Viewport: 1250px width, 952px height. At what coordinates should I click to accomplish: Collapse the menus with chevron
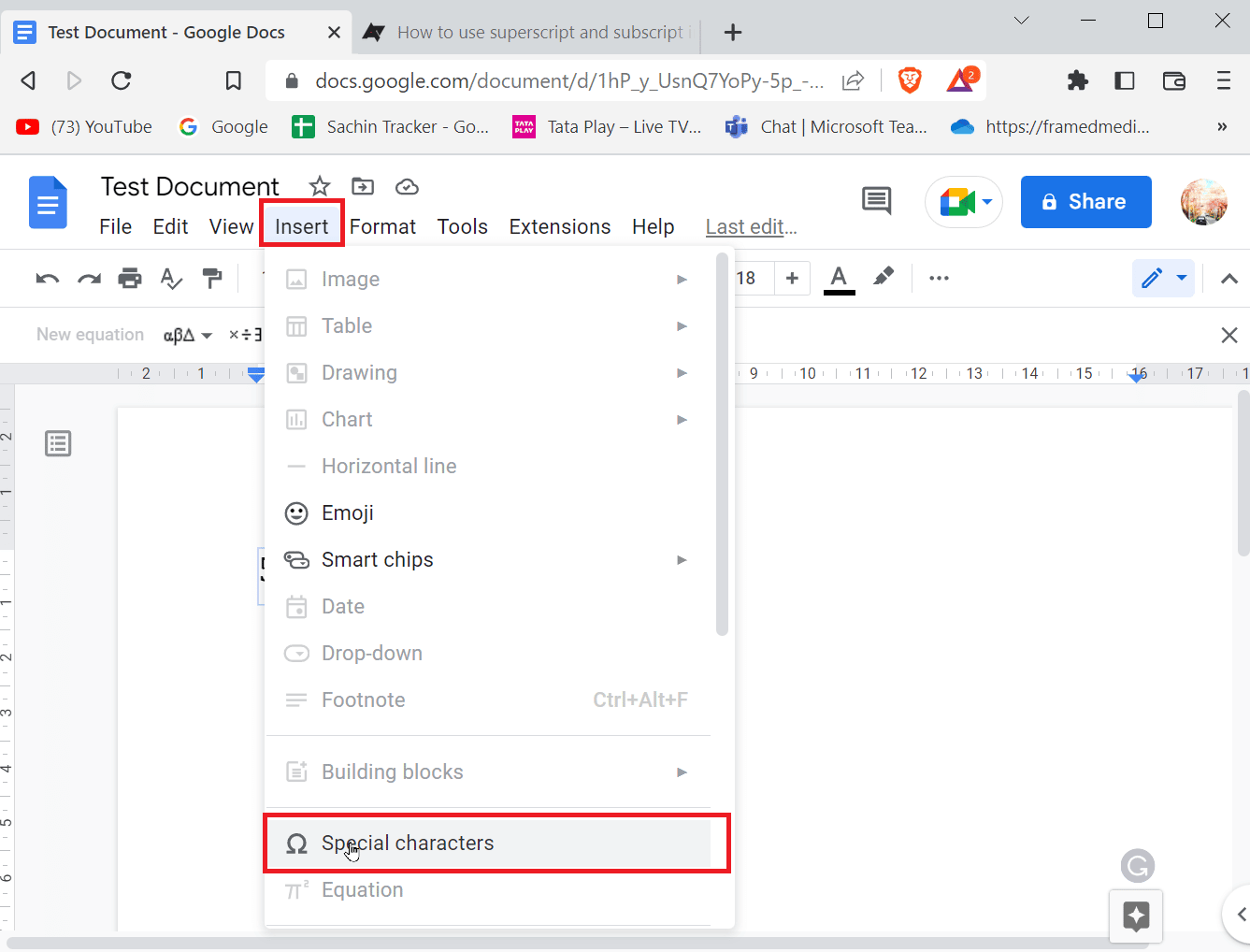pyautogui.click(x=1229, y=279)
